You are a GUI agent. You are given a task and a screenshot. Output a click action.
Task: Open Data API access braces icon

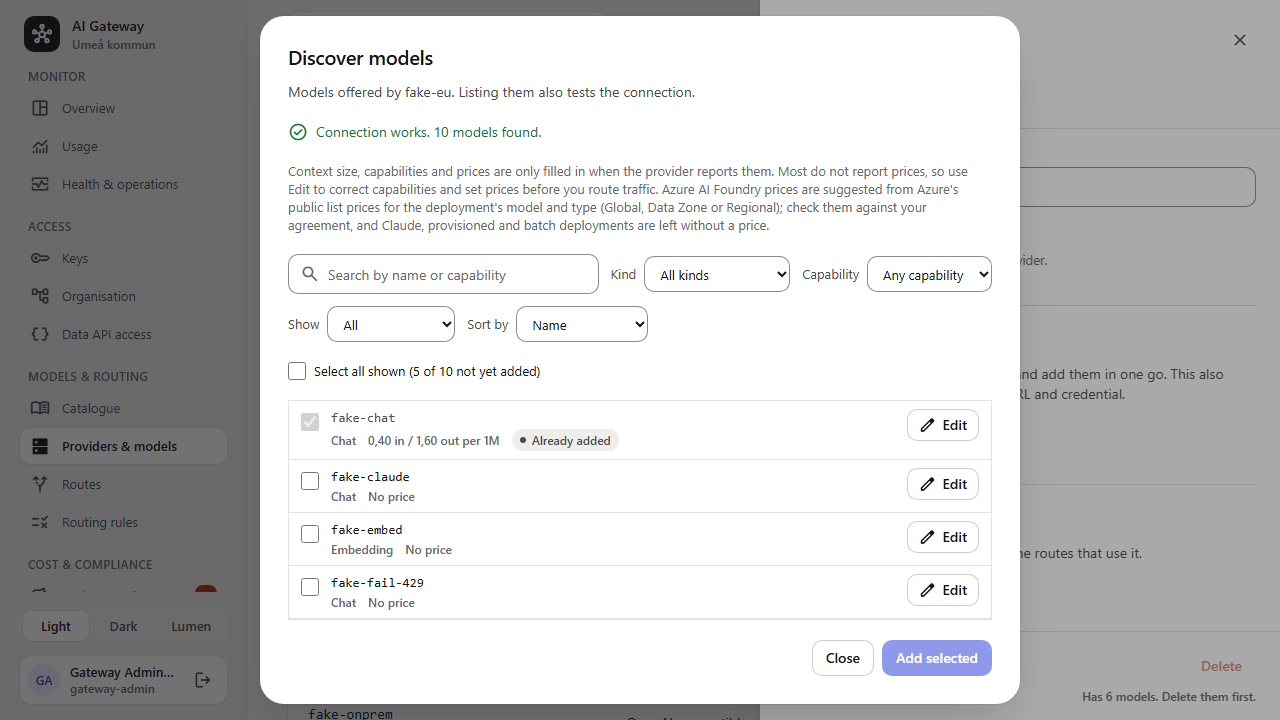click(x=40, y=334)
